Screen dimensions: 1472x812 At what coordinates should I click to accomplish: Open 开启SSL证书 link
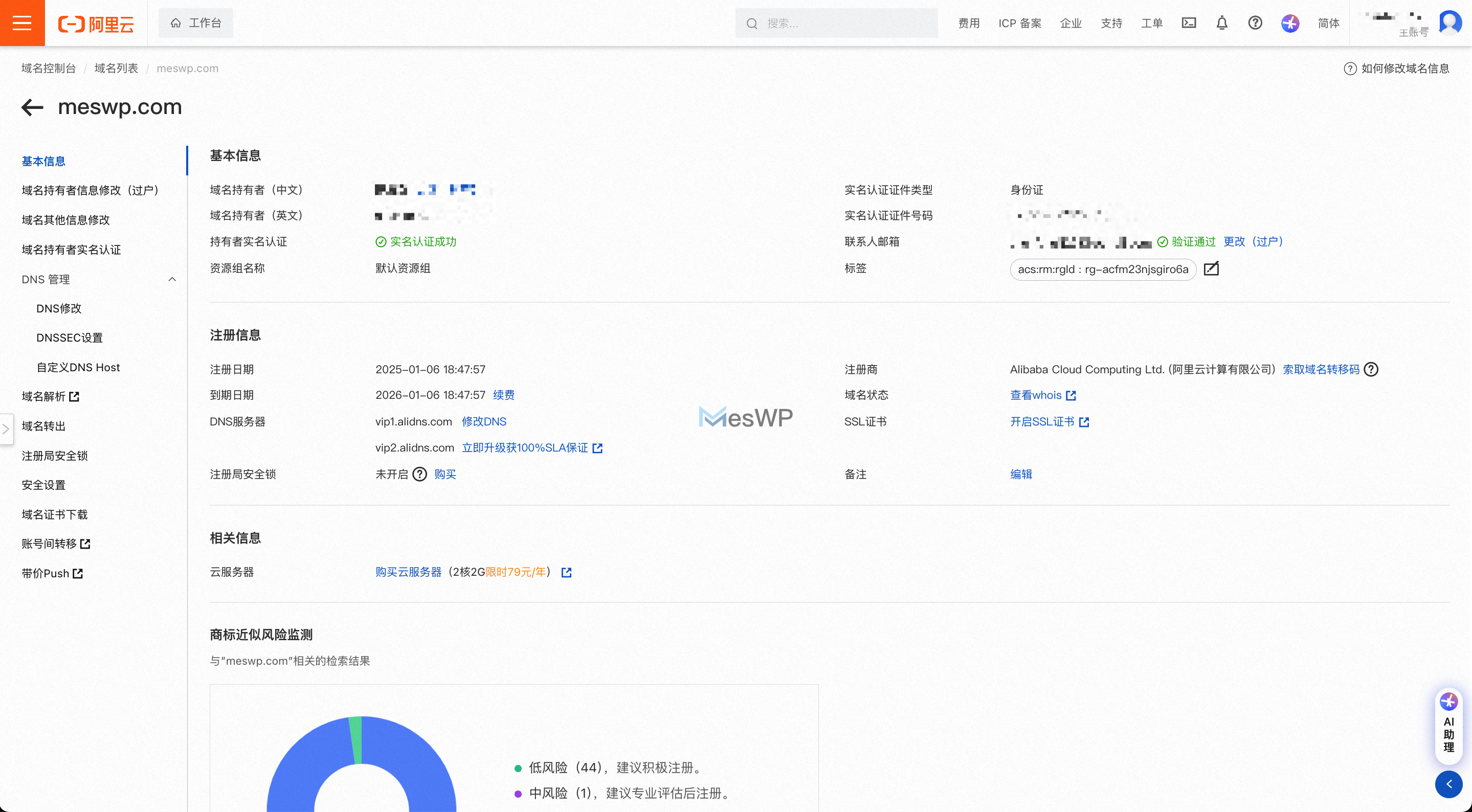click(x=1049, y=422)
